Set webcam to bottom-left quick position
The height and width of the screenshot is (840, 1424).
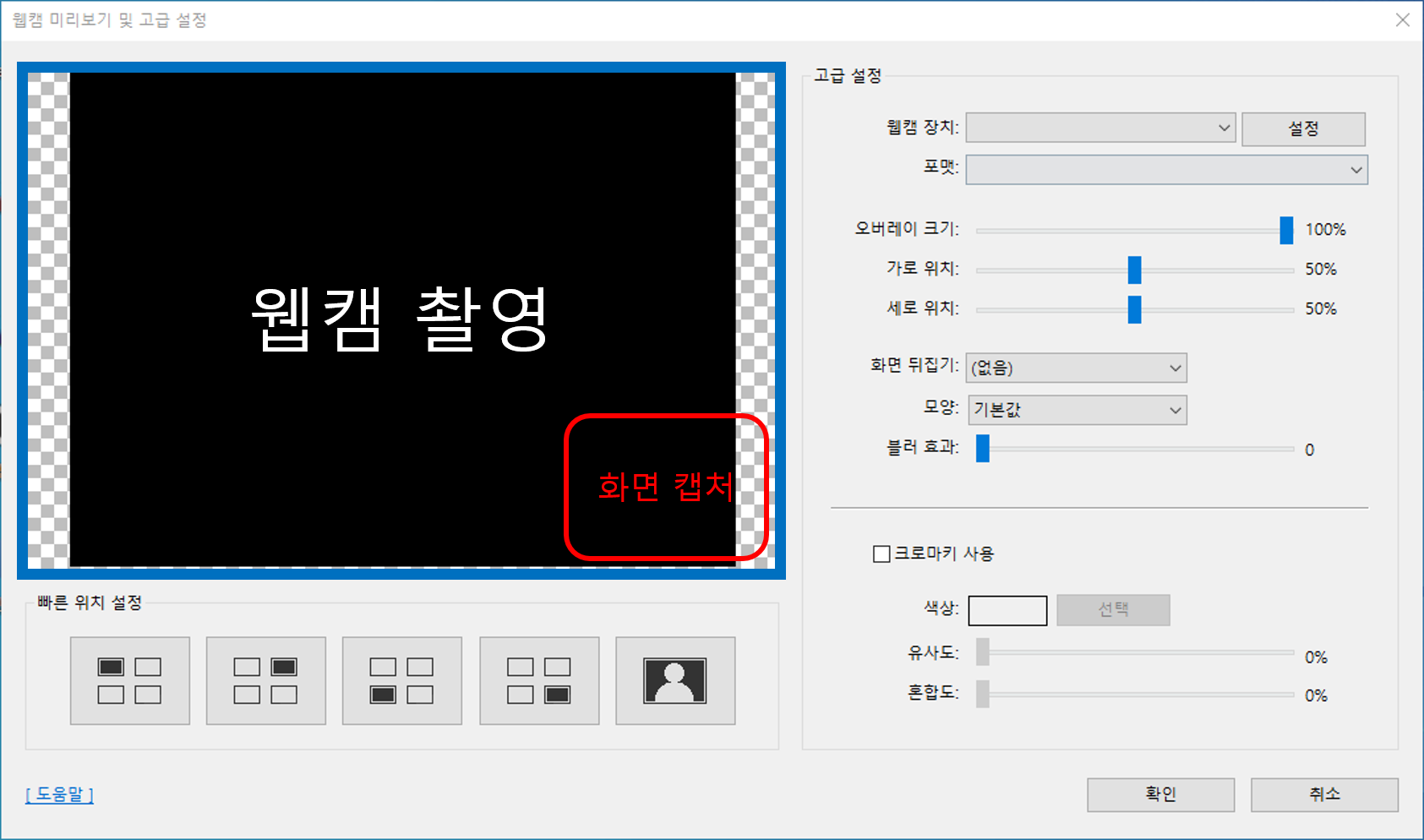point(402,681)
